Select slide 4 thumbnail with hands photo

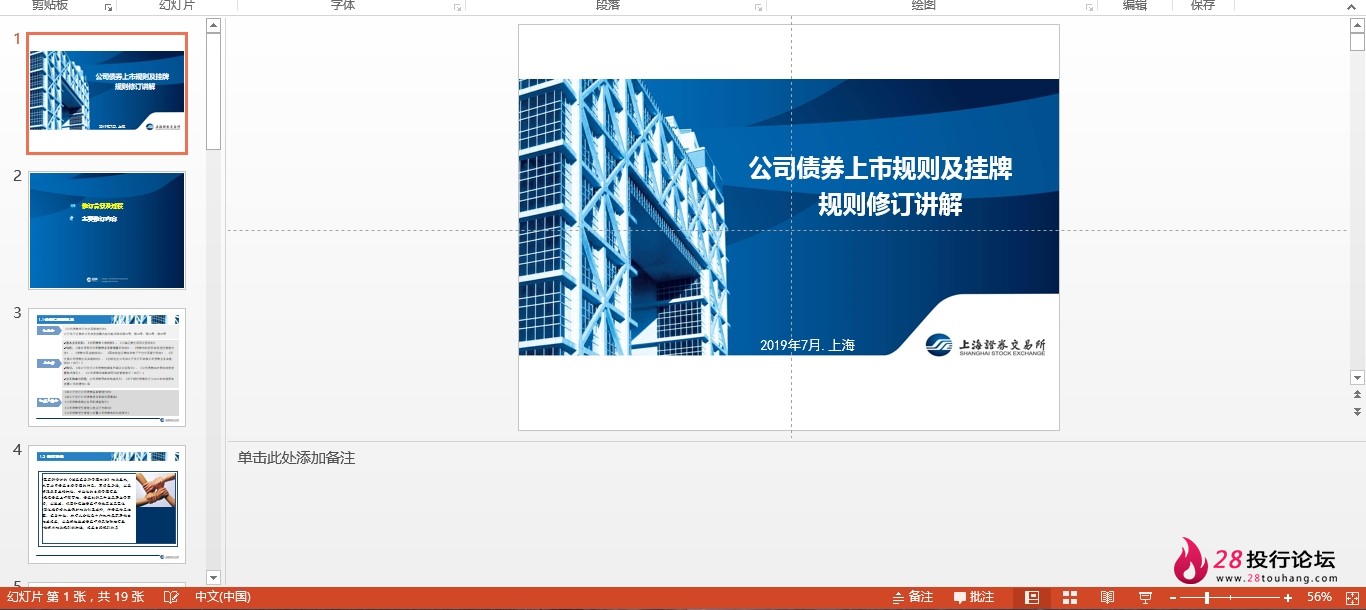click(107, 504)
